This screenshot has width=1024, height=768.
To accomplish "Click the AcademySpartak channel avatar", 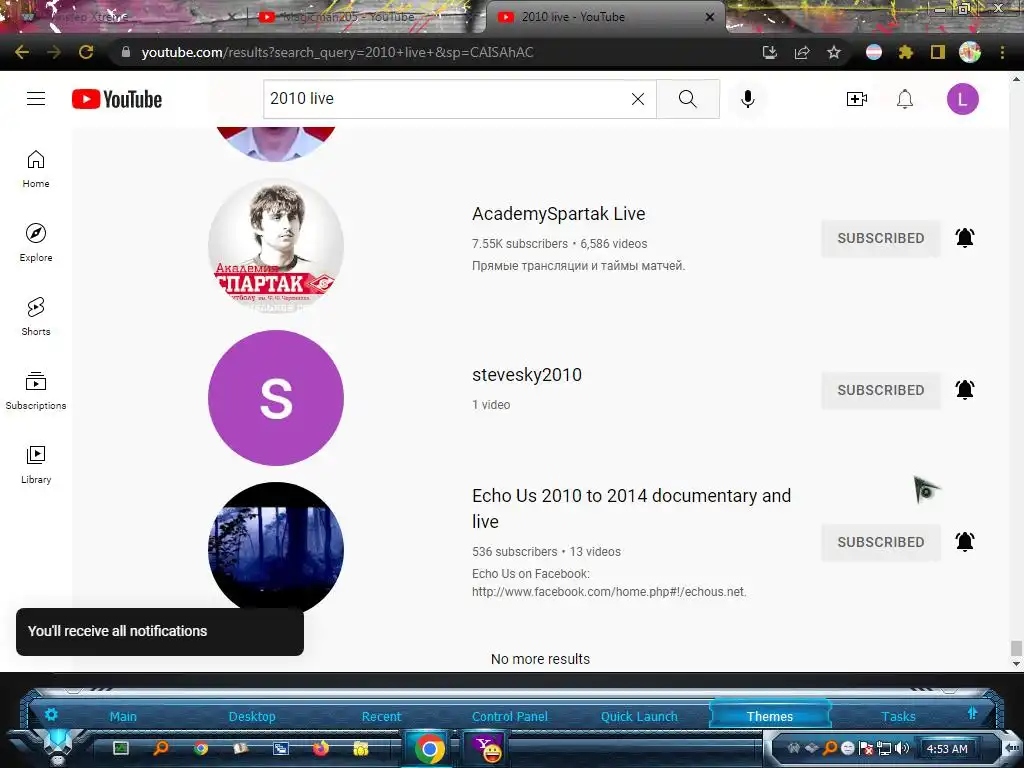I will click(x=276, y=246).
